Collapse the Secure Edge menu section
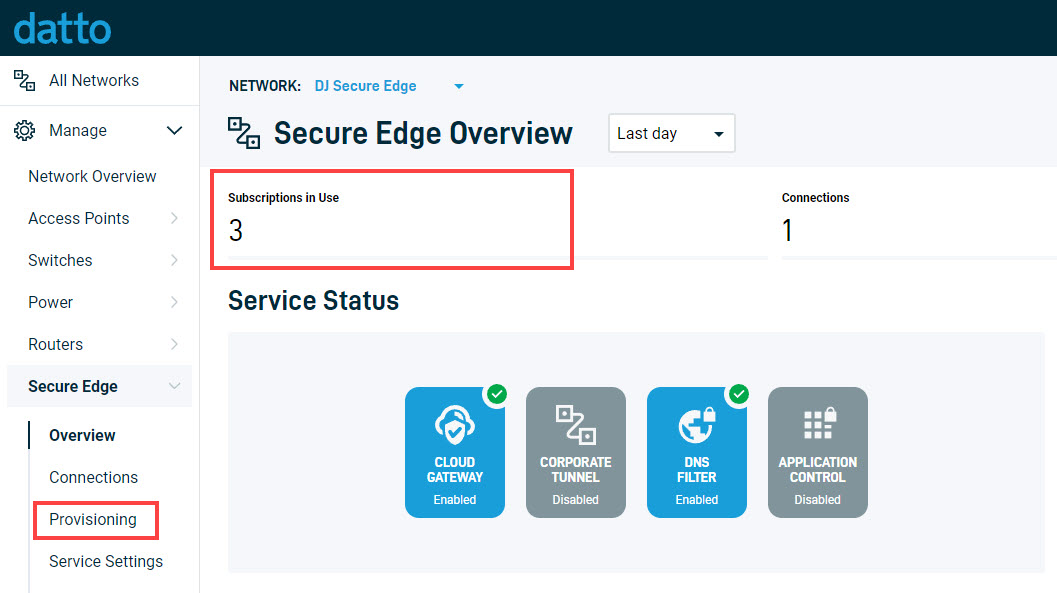Image resolution: width=1057 pixels, height=593 pixels. coord(175,386)
